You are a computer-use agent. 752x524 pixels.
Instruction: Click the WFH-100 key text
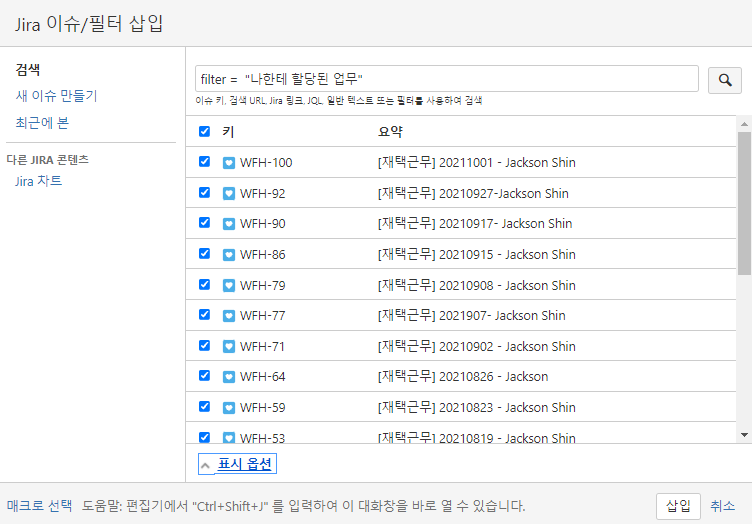click(266, 163)
